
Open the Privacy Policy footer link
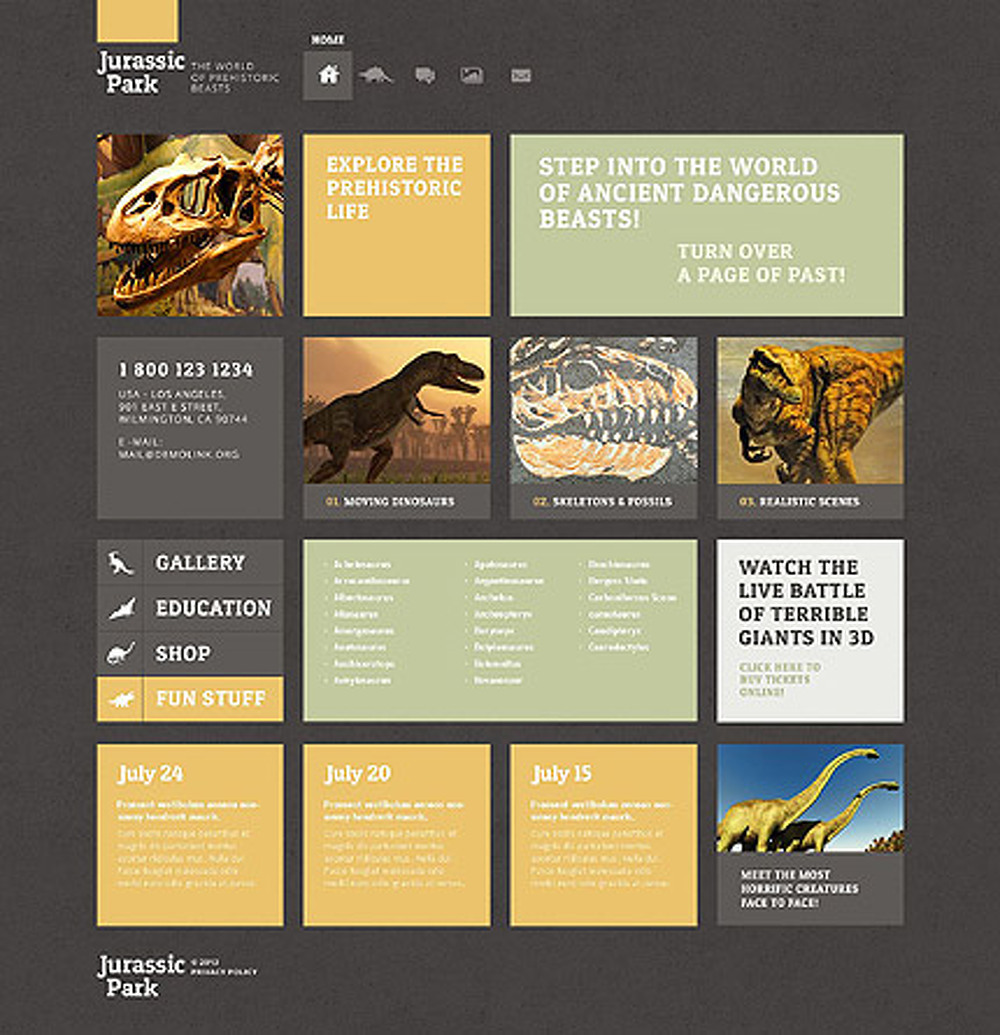(x=224, y=972)
